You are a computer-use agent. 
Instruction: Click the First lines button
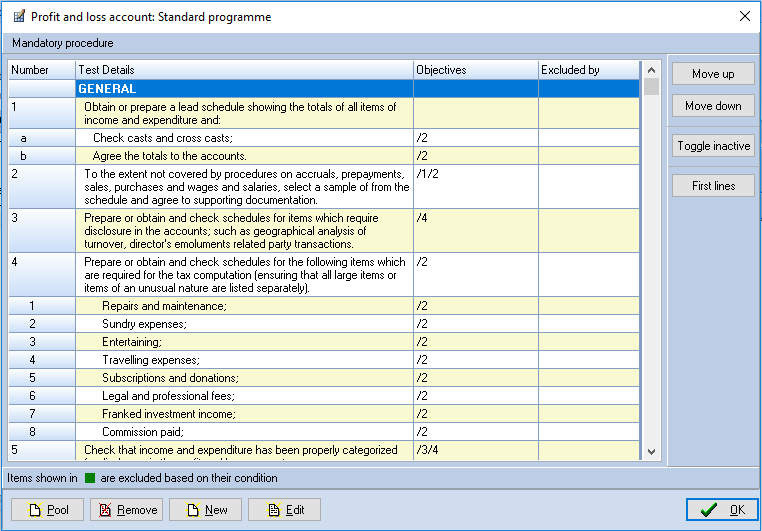coord(713,186)
